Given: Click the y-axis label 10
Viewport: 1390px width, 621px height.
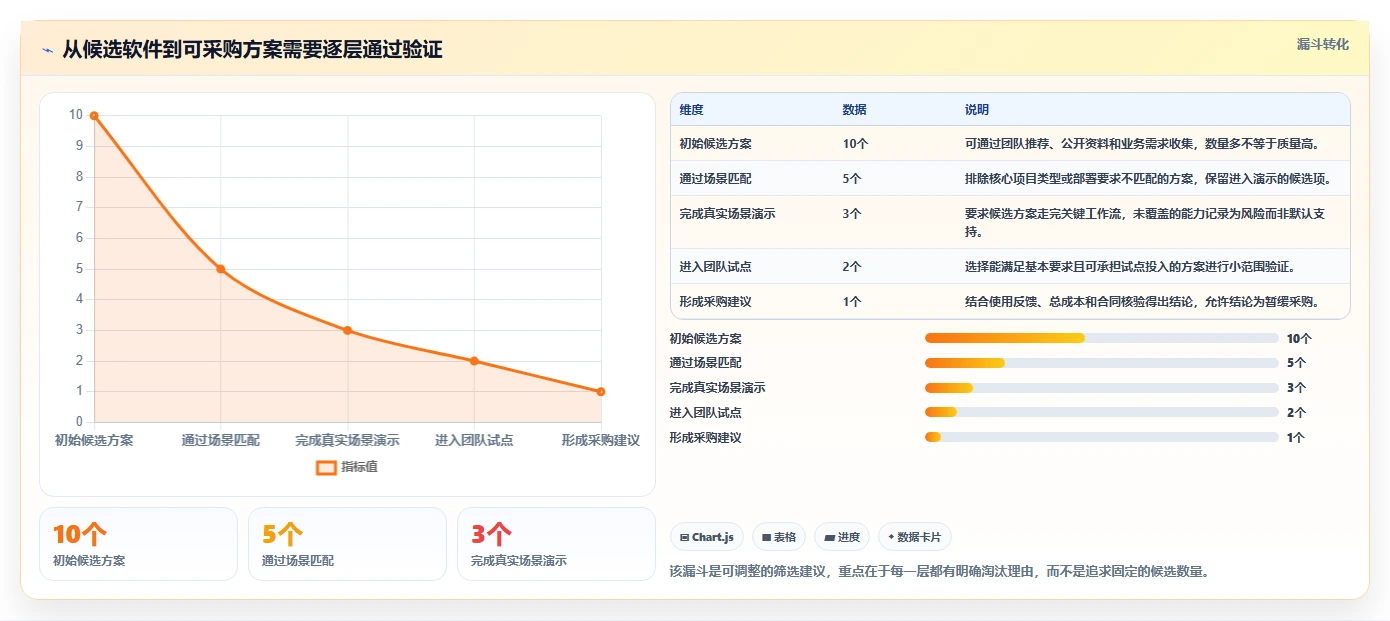Looking at the screenshot, I should coord(76,115).
